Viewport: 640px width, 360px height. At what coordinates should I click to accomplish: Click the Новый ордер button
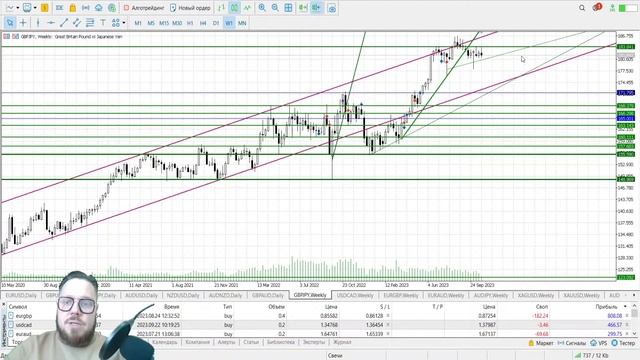pos(190,8)
